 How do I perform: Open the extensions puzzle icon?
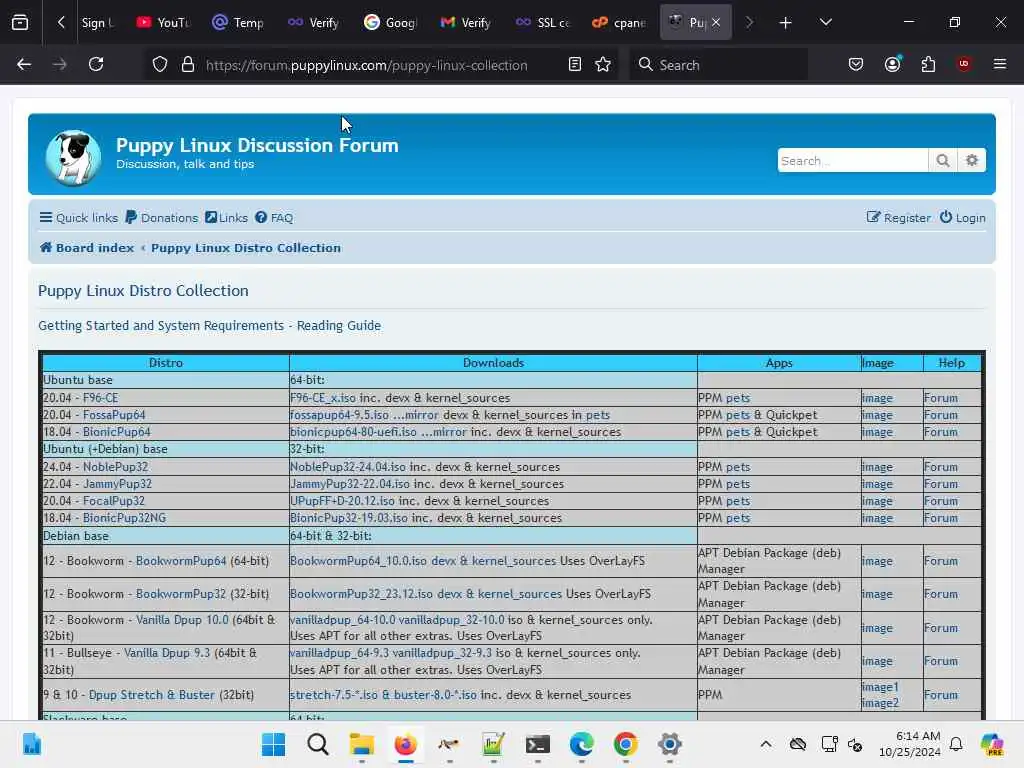coord(928,65)
